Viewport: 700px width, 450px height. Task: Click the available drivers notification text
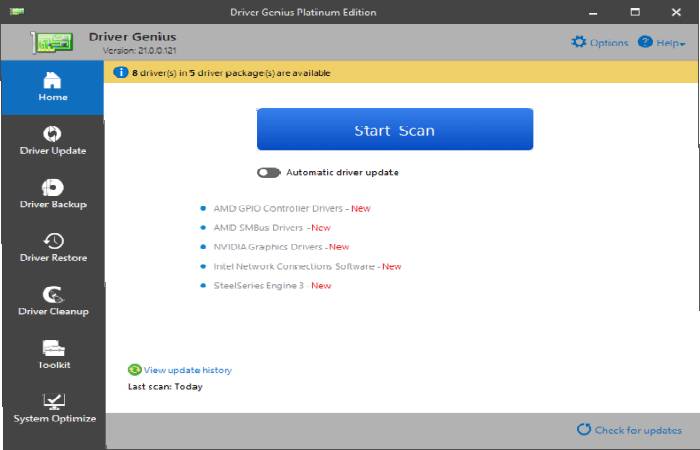click(231, 73)
